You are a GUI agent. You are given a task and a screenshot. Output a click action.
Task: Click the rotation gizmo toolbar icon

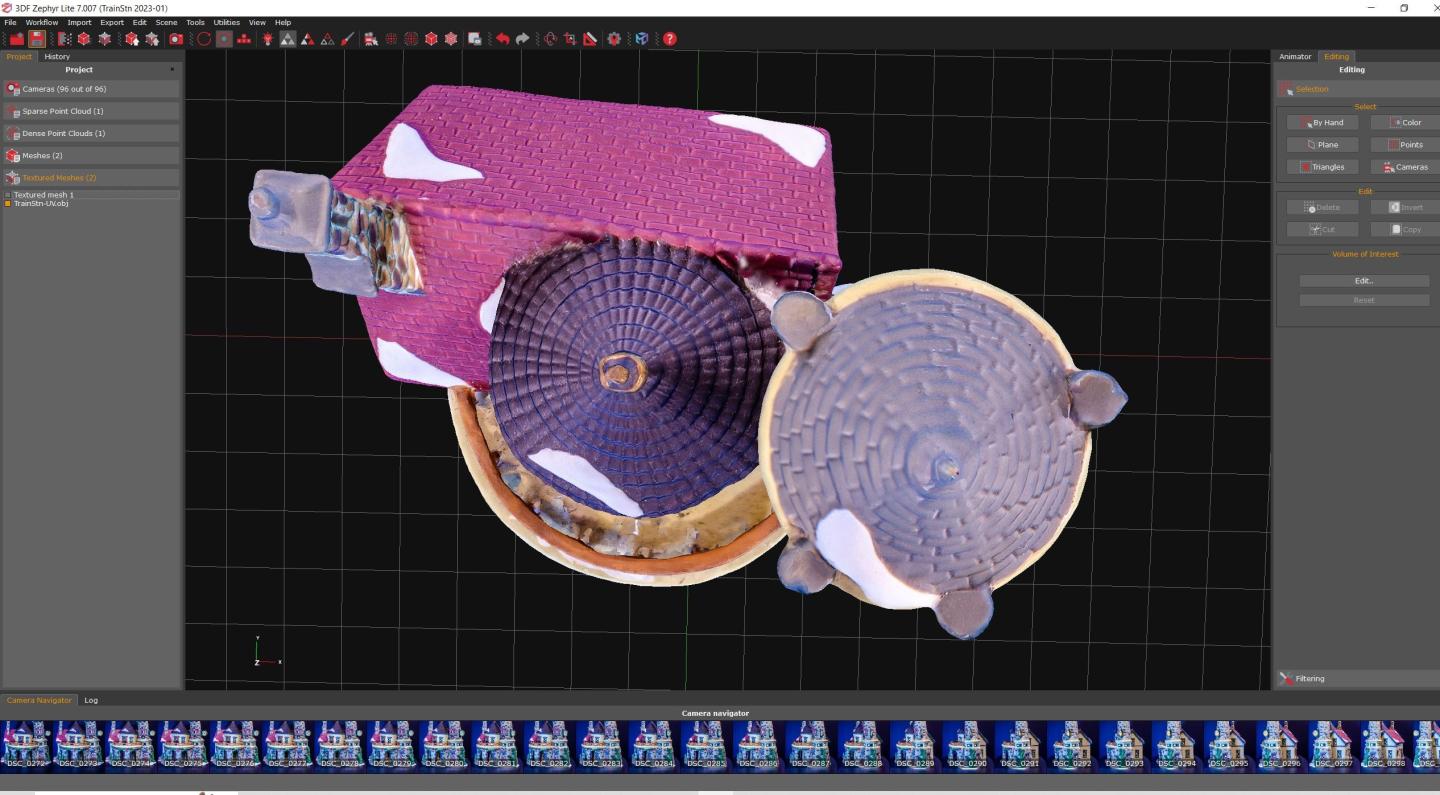pos(550,39)
